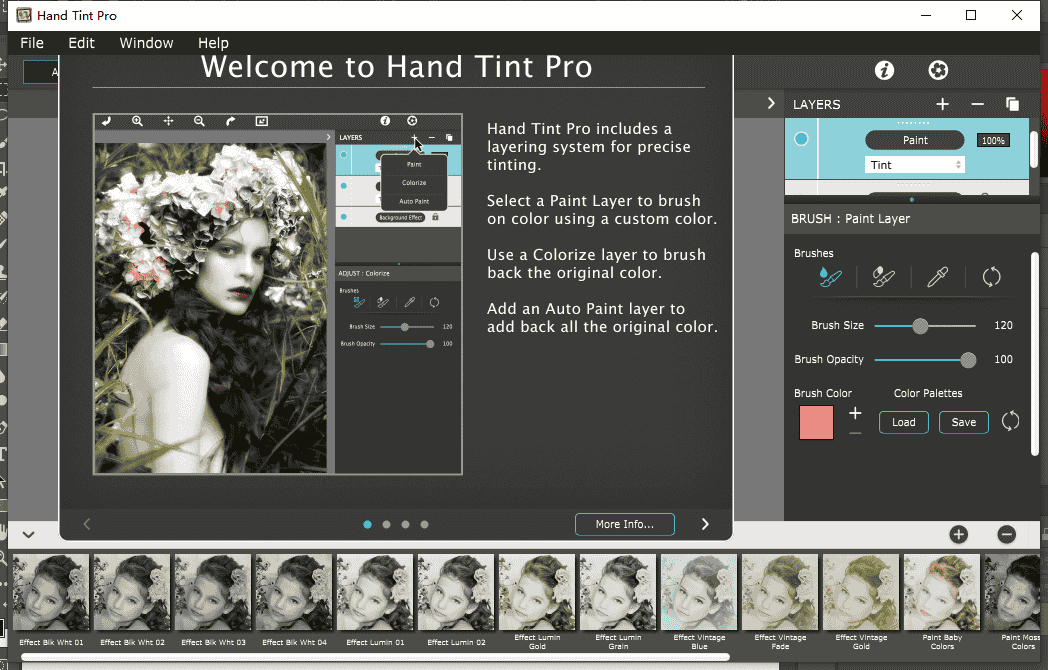
Task: Open the Window menu
Action: [146, 43]
